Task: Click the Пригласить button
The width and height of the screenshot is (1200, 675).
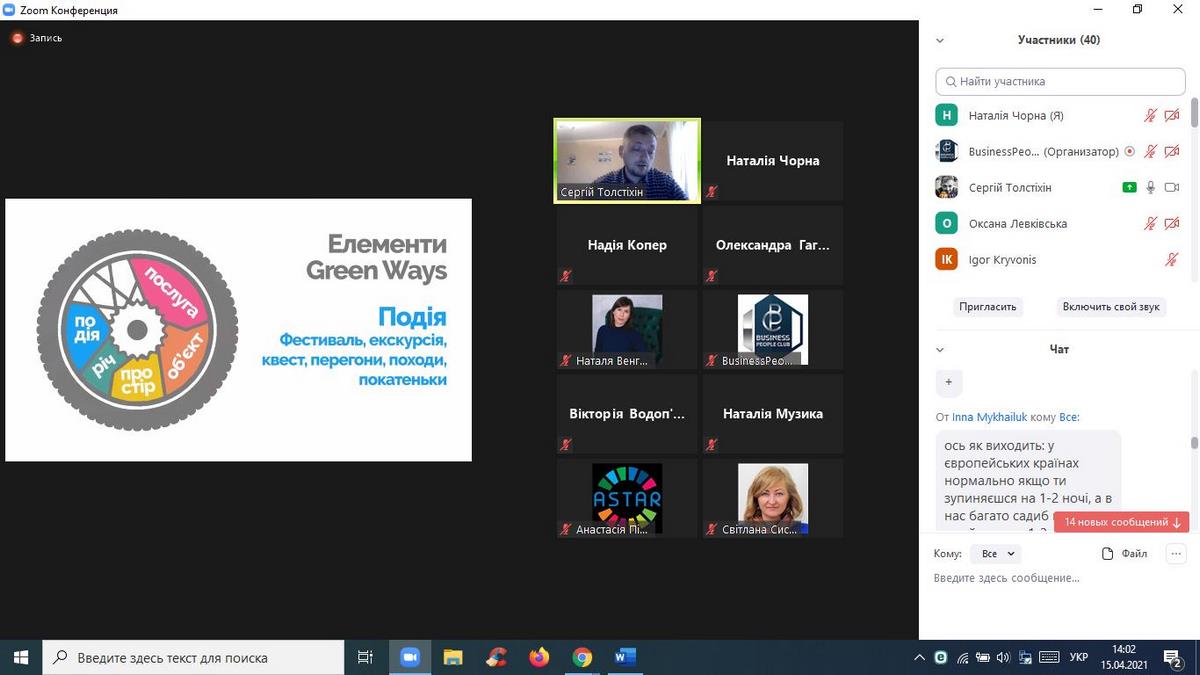Action: pyautogui.click(x=987, y=307)
